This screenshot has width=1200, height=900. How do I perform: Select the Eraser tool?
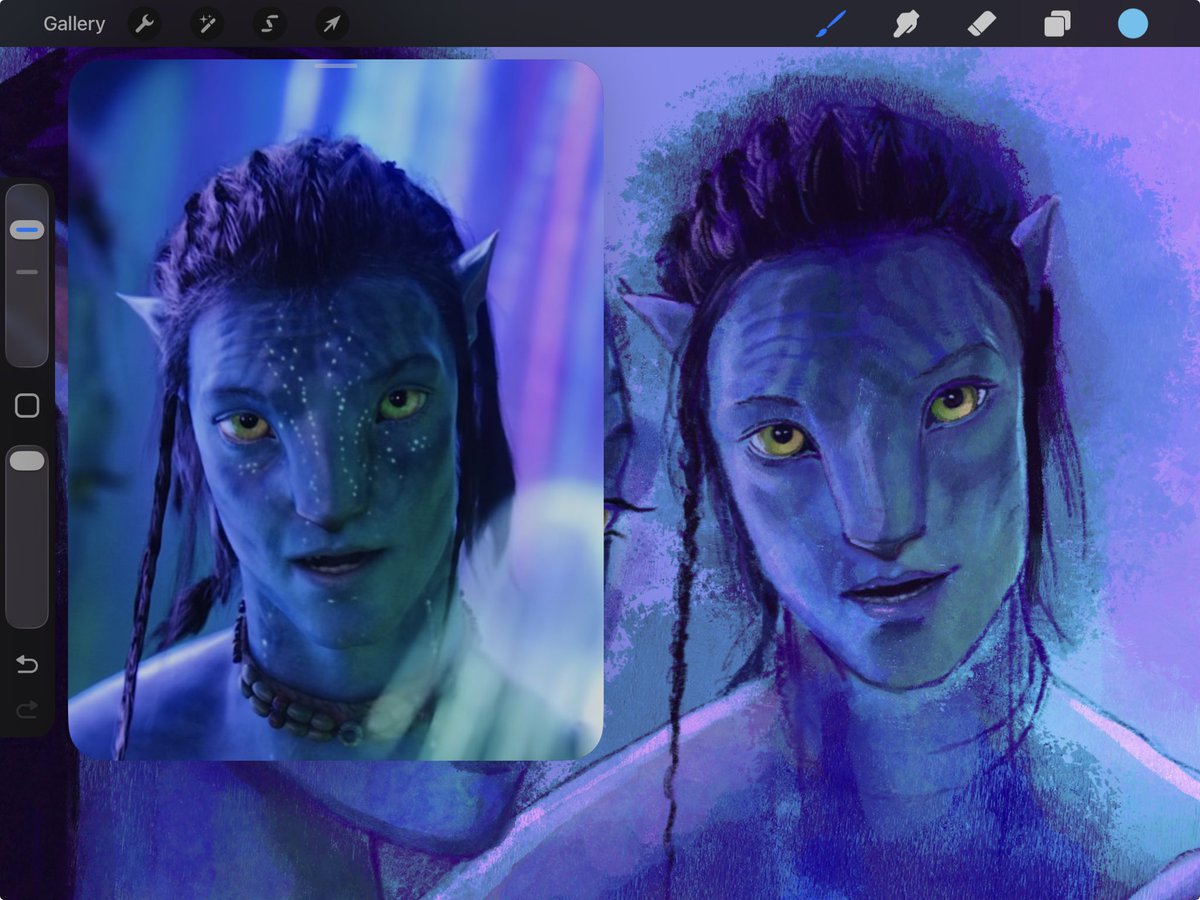click(x=982, y=24)
